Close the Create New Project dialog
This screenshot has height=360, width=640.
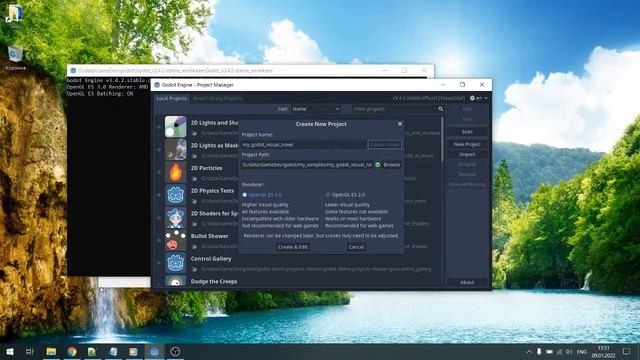400,124
